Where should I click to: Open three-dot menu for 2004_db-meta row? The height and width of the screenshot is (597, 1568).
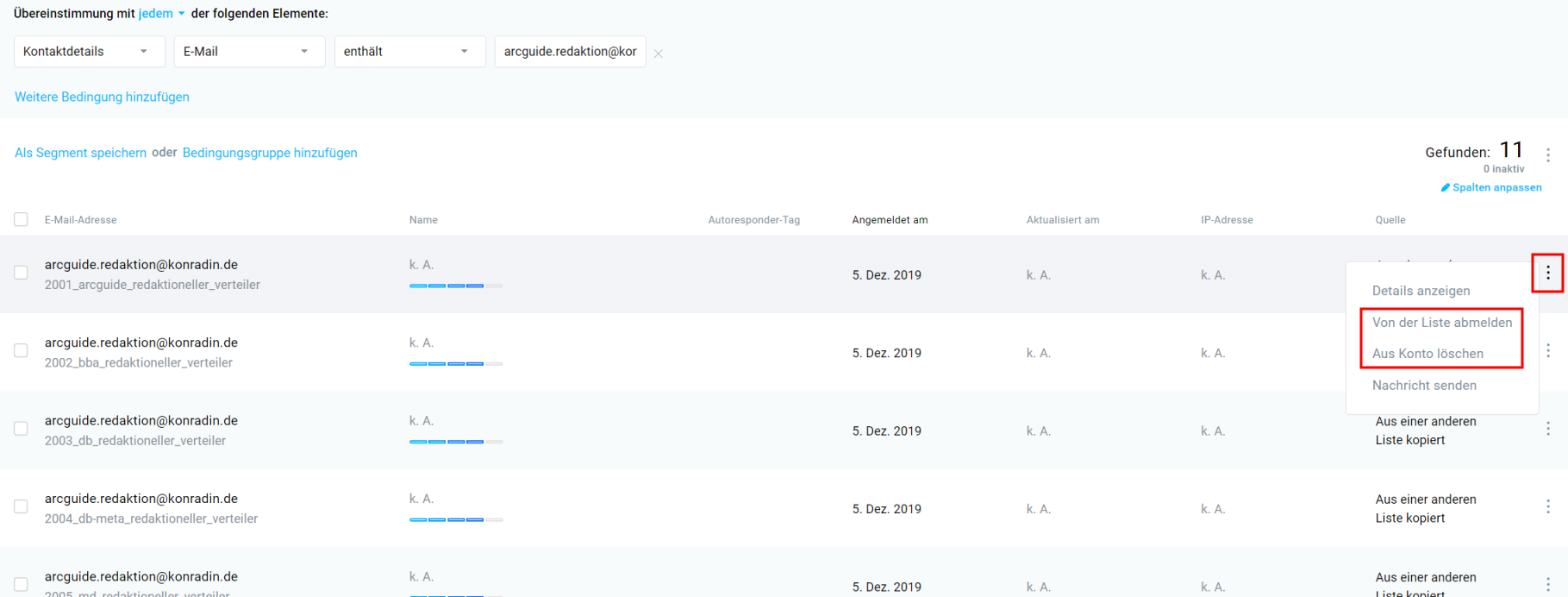click(x=1547, y=507)
